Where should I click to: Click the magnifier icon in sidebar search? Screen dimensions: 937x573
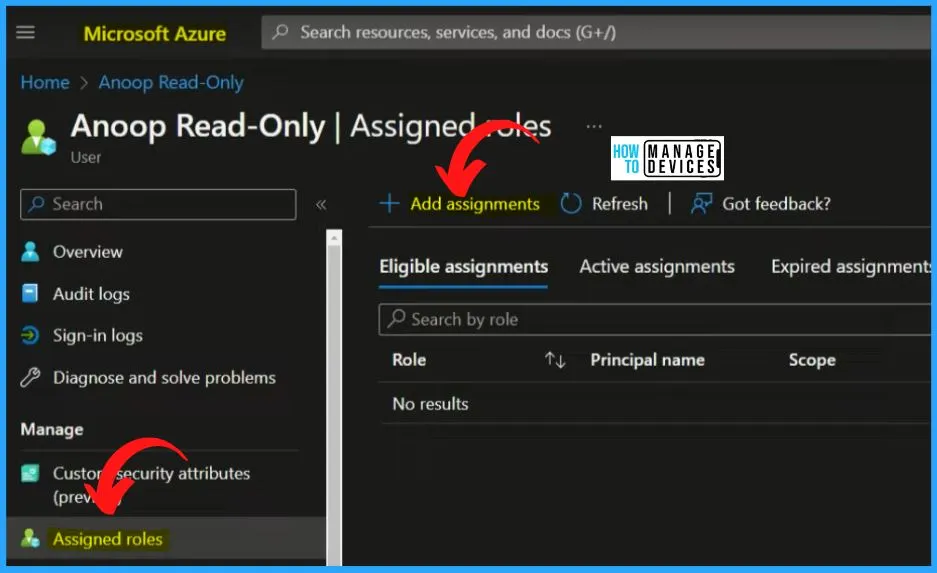(36, 204)
